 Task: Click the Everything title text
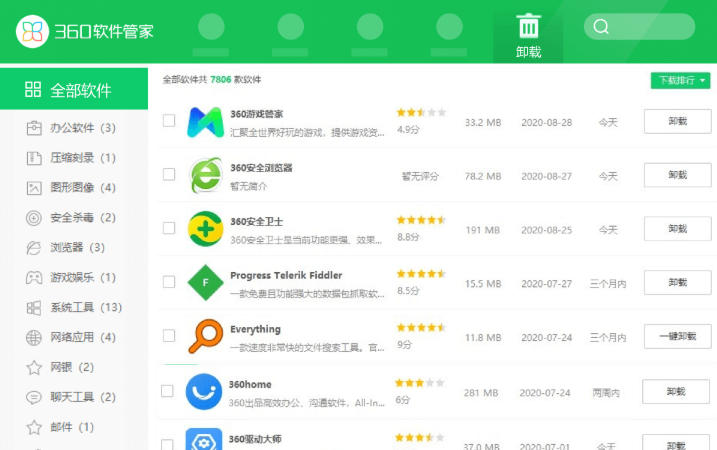tap(256, 329)
